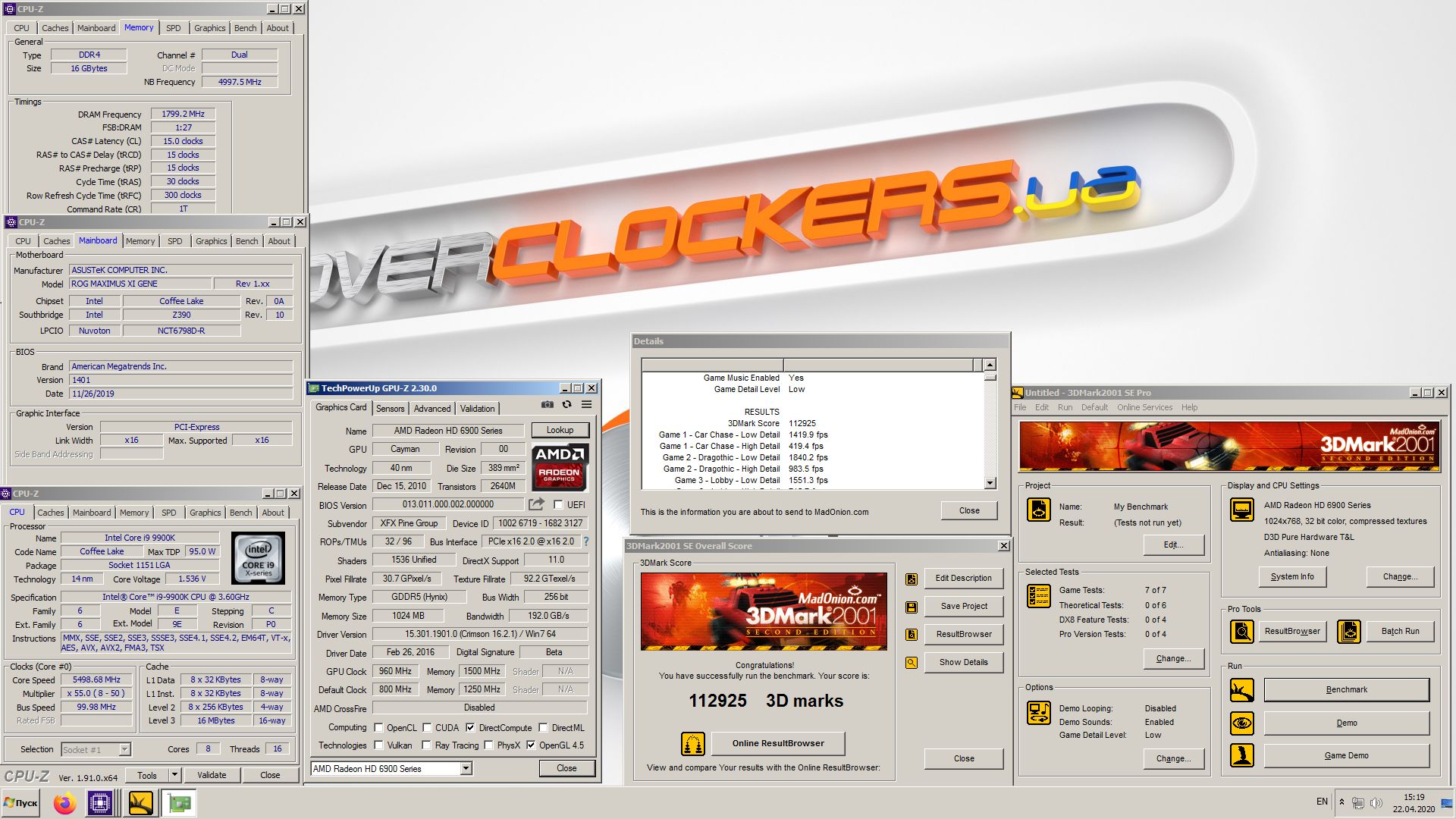Toggle the PhysX checkbox
Image resolution: width=1456 pixels, height=819 pixels.
(x=488, y=745)
